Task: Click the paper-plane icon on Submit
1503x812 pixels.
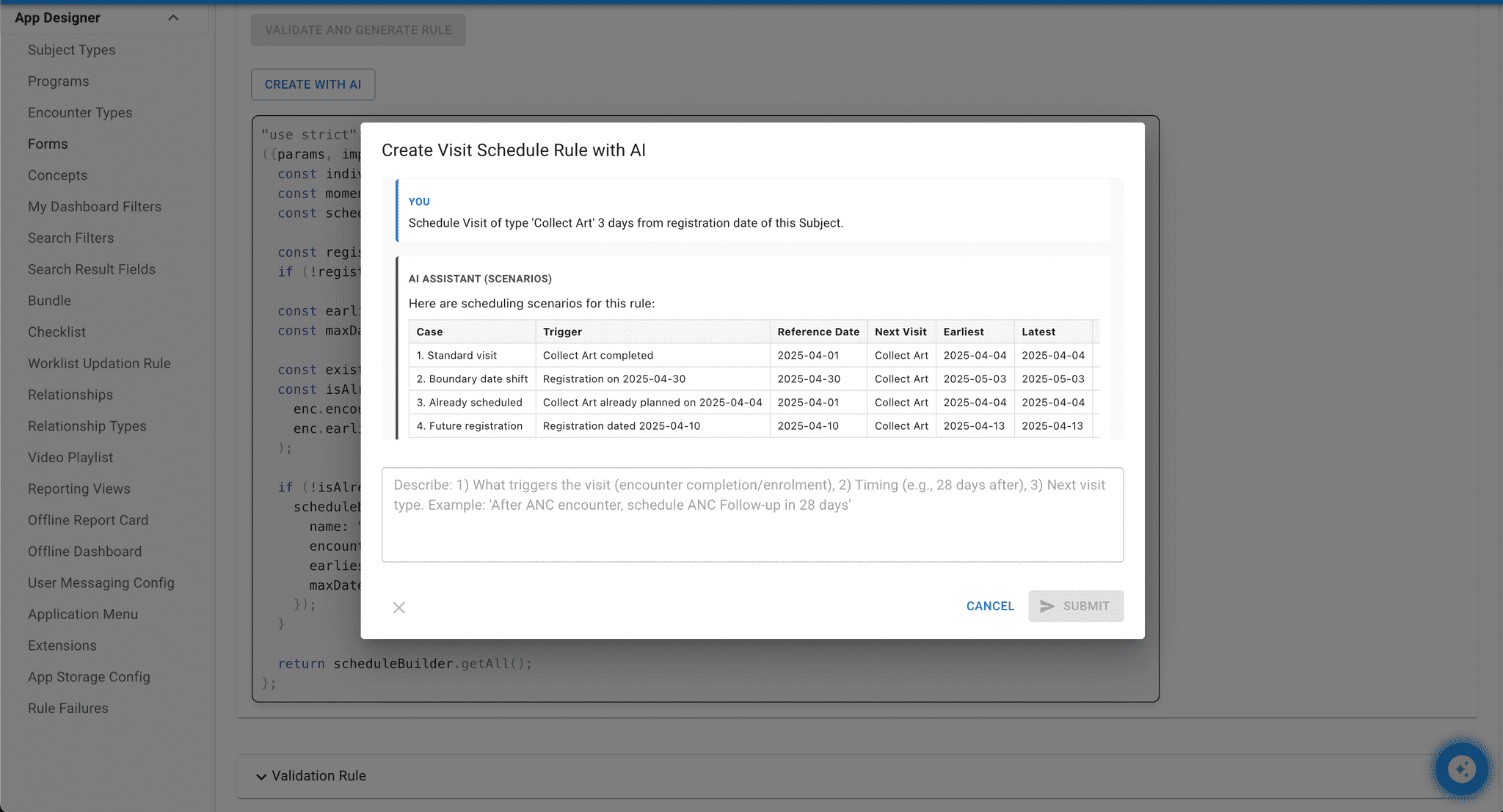Action: pos(1048,606)
